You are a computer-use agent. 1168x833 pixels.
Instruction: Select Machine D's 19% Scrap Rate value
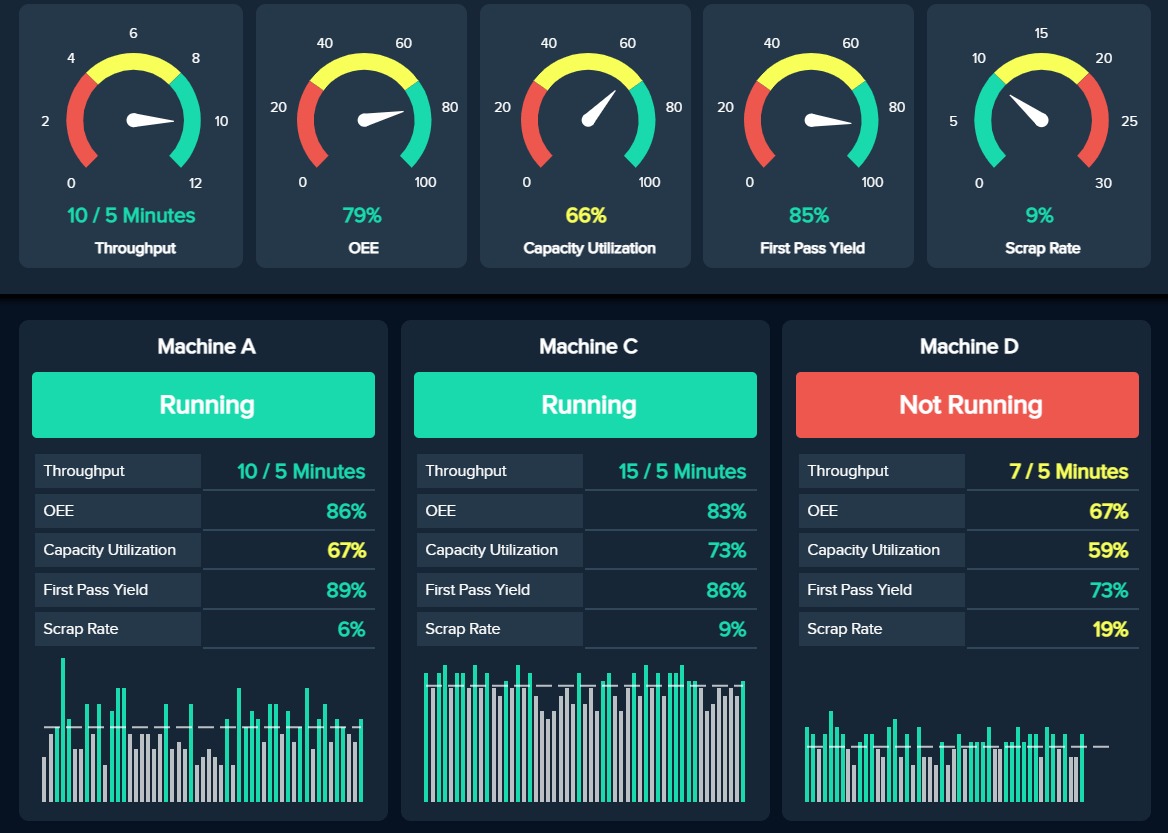pyautogui.click(x=1108, y=629)
